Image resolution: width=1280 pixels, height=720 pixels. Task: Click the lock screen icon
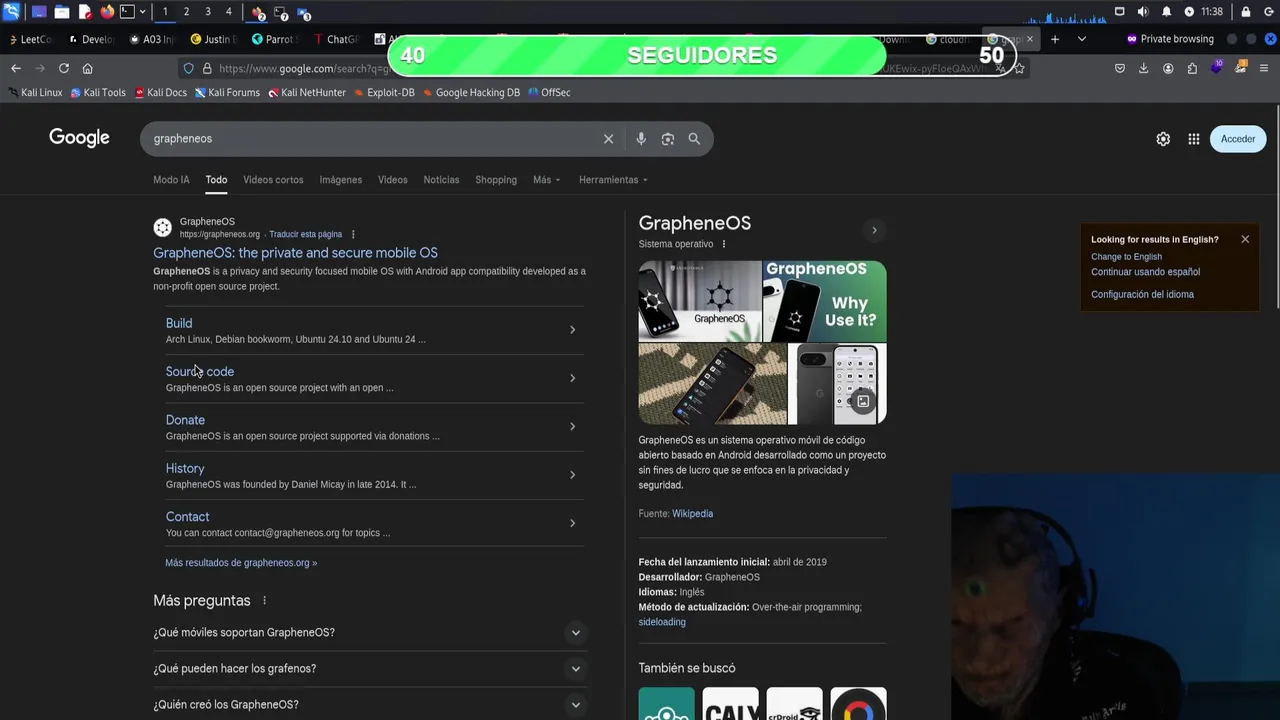tap(1246, 12)
